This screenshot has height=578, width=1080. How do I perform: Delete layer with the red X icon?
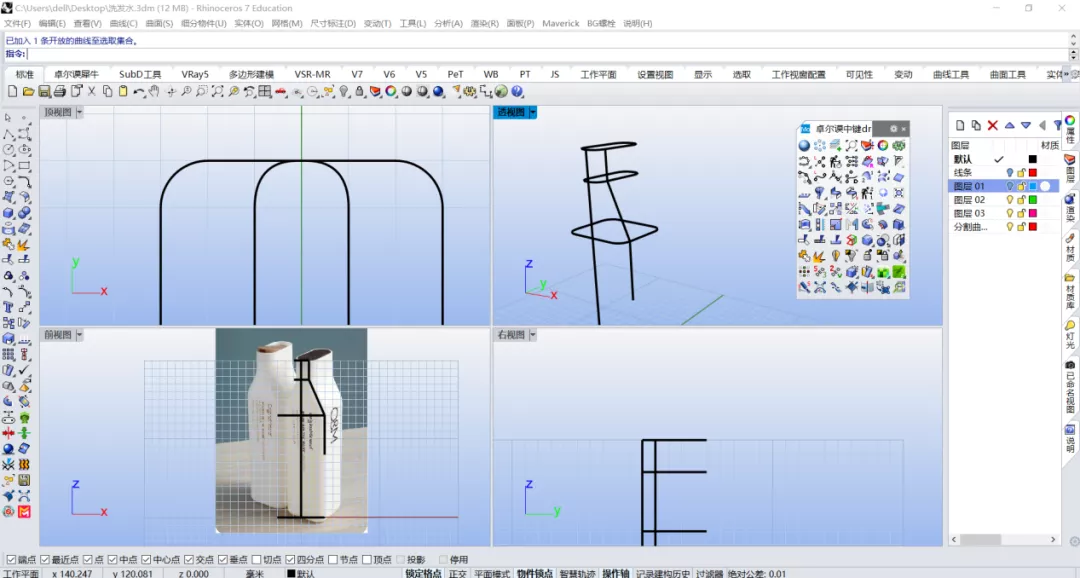(993, 125)
